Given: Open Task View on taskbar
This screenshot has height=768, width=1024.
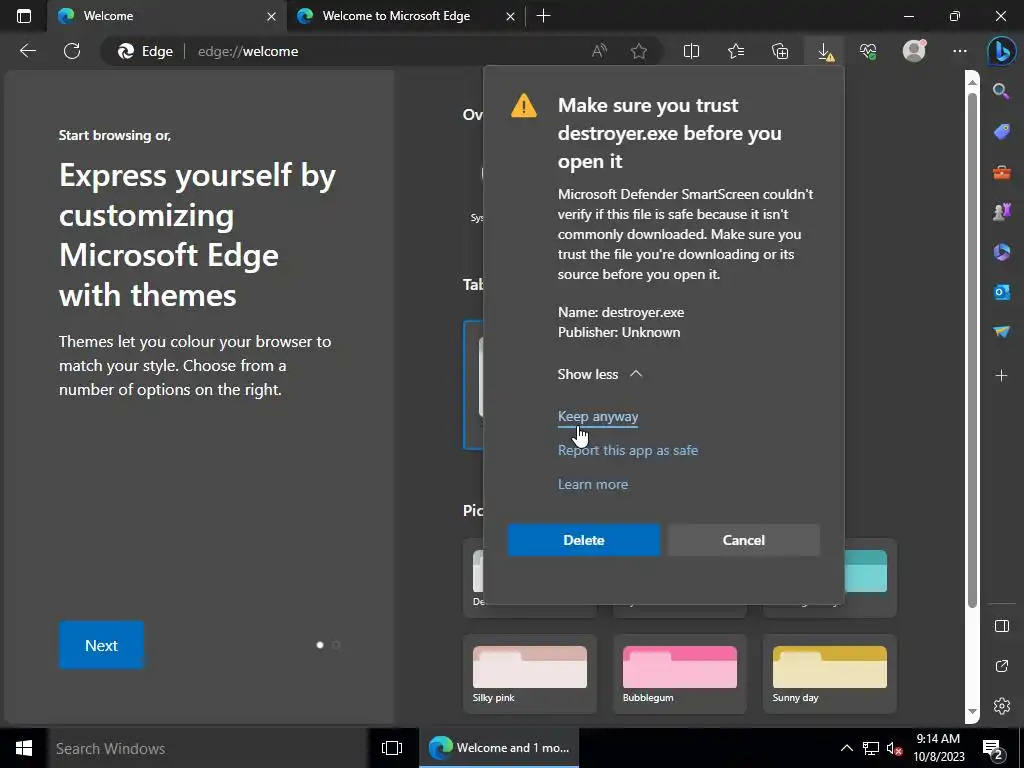Looking at the screenshot, I should point(392,748).
